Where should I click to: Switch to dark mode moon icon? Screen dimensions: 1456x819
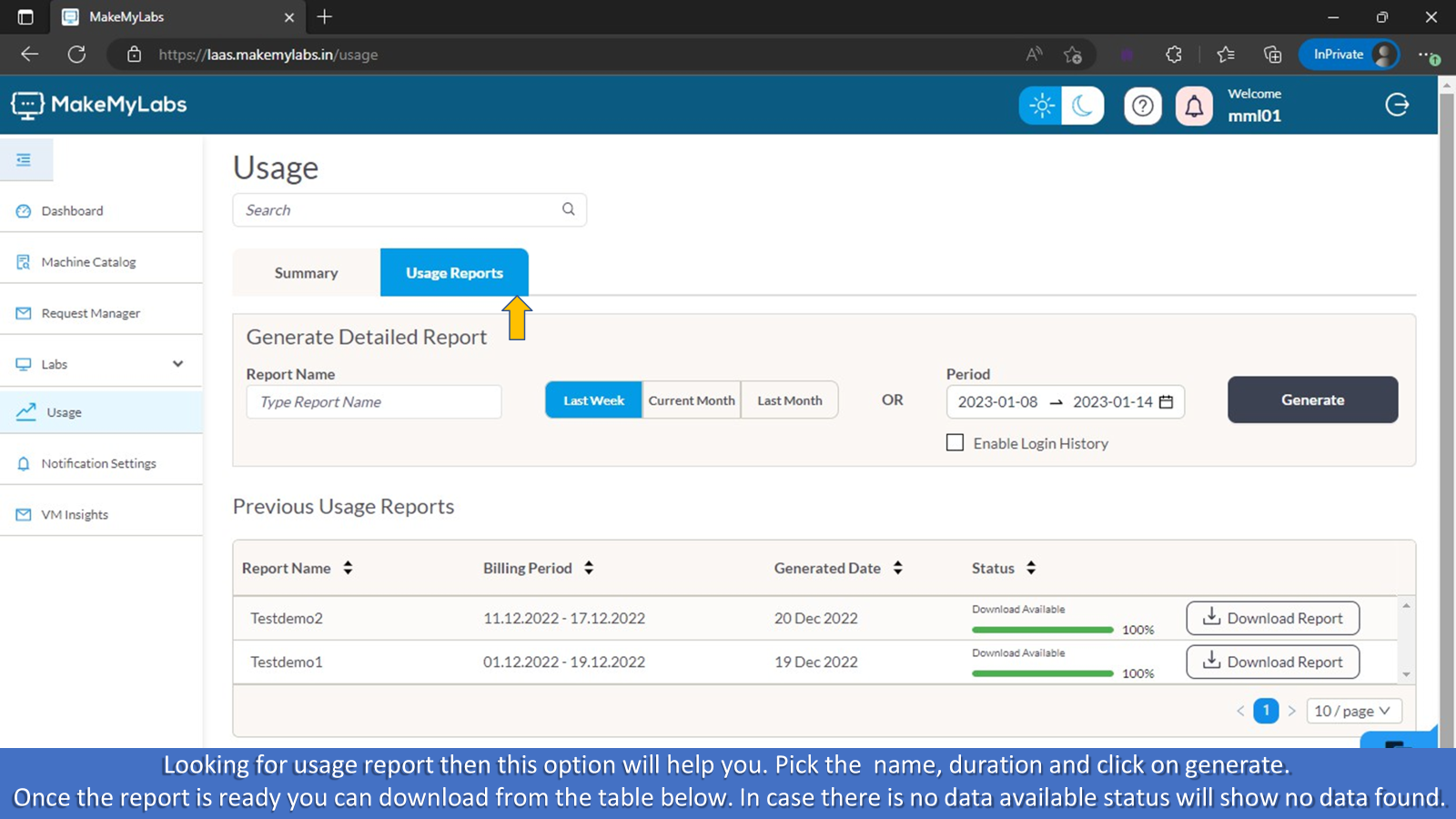pos(1082,106)
